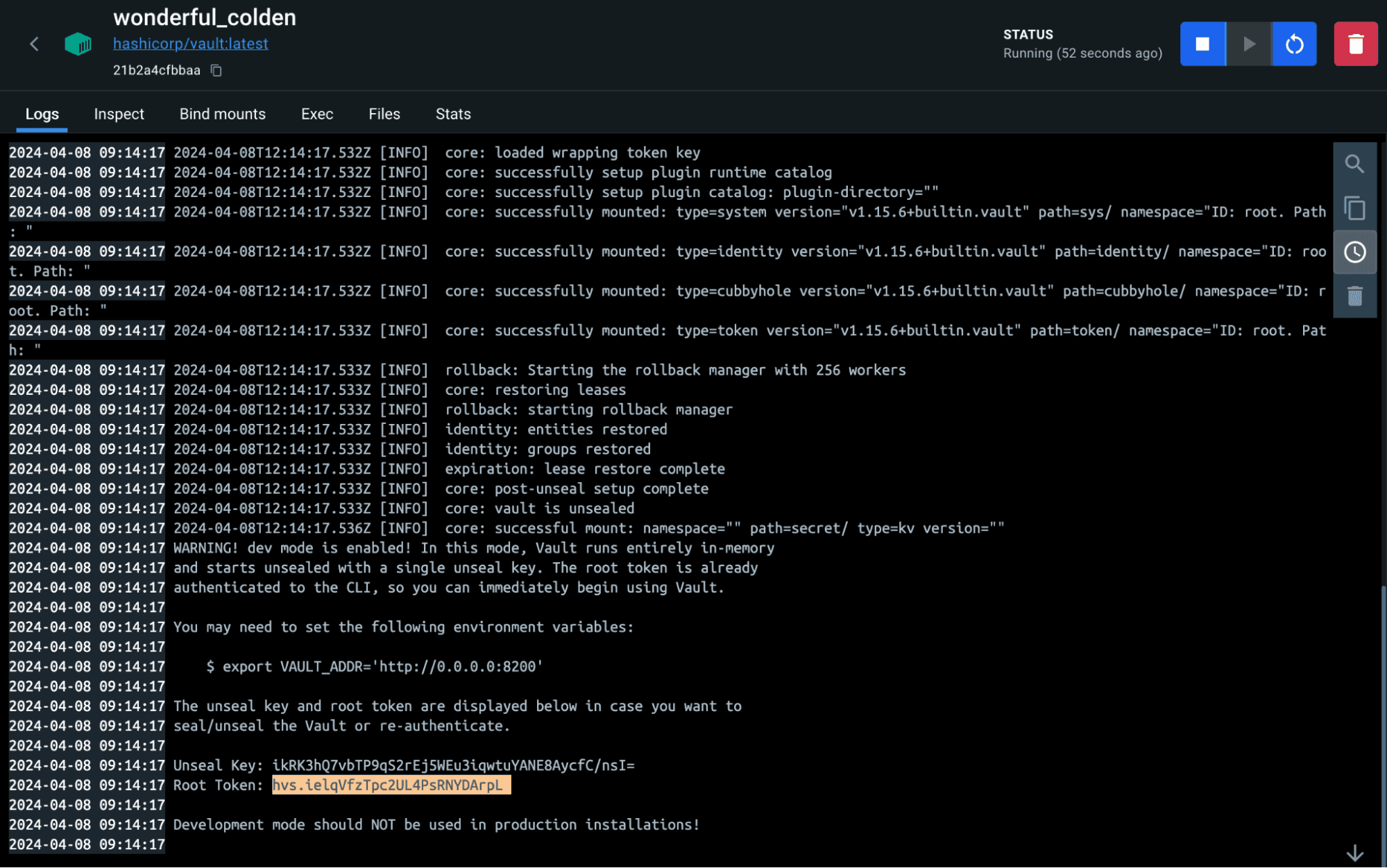The image size is (1387, 868).
Task: Select the highlighted Root Token value
Action: (390, 785)
